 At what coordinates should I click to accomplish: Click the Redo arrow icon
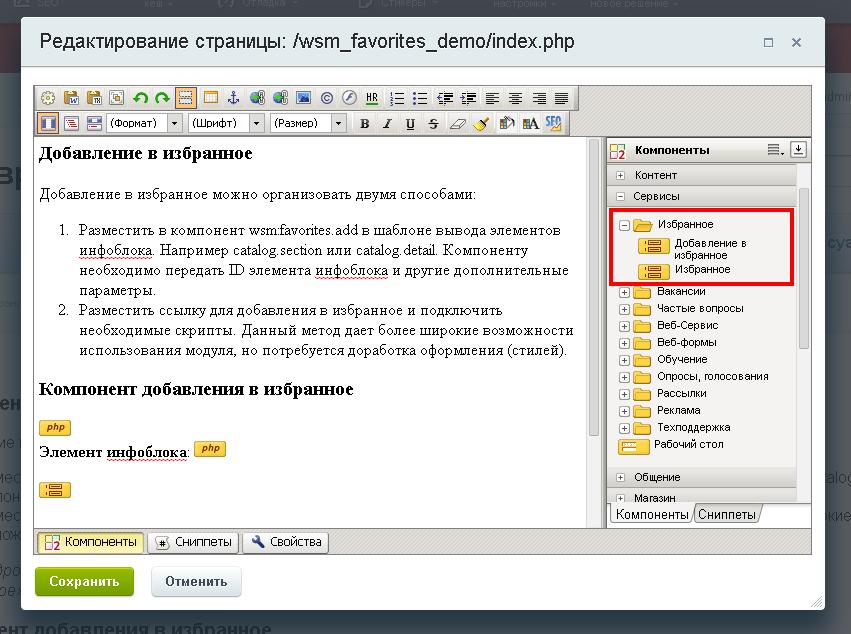(161, 98)
